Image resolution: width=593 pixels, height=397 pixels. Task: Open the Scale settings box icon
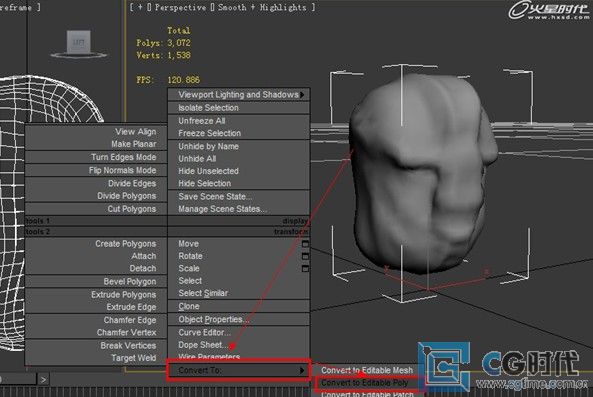305,268
